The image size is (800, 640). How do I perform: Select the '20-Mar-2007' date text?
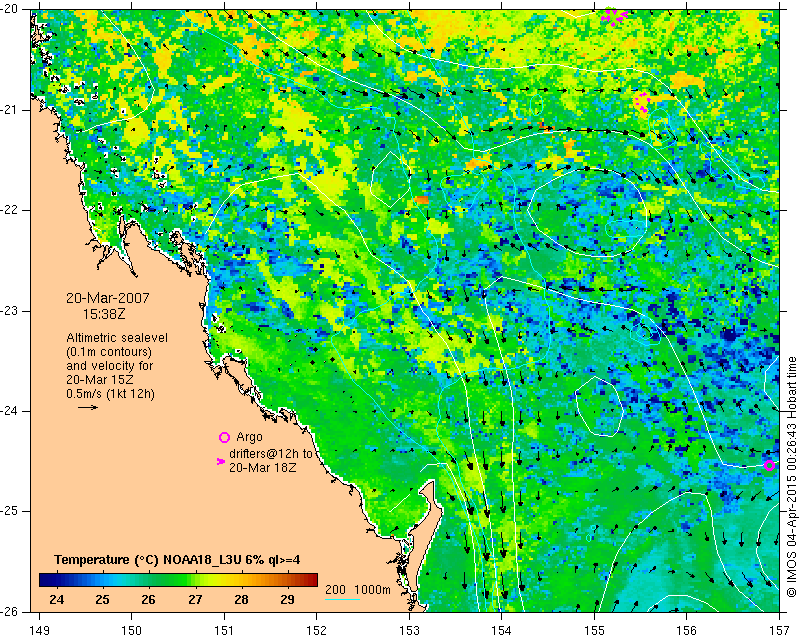click(108, 298)
